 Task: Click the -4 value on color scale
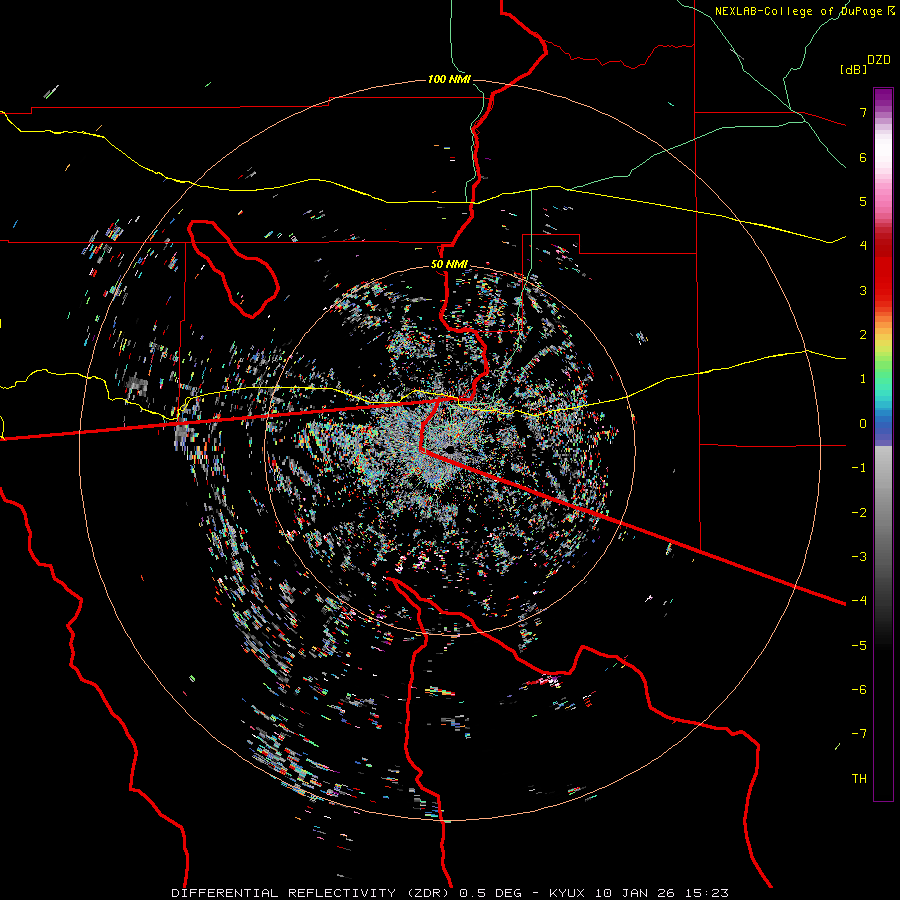click(x=859, y=600)
